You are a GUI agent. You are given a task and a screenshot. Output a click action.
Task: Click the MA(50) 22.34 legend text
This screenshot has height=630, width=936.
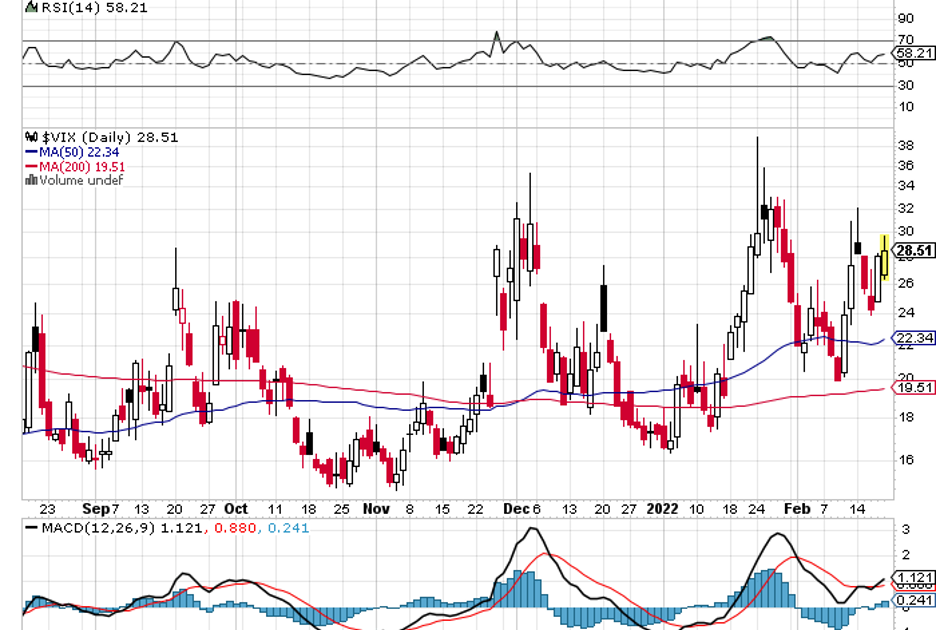pyautogui.click(x=78, y=152)
